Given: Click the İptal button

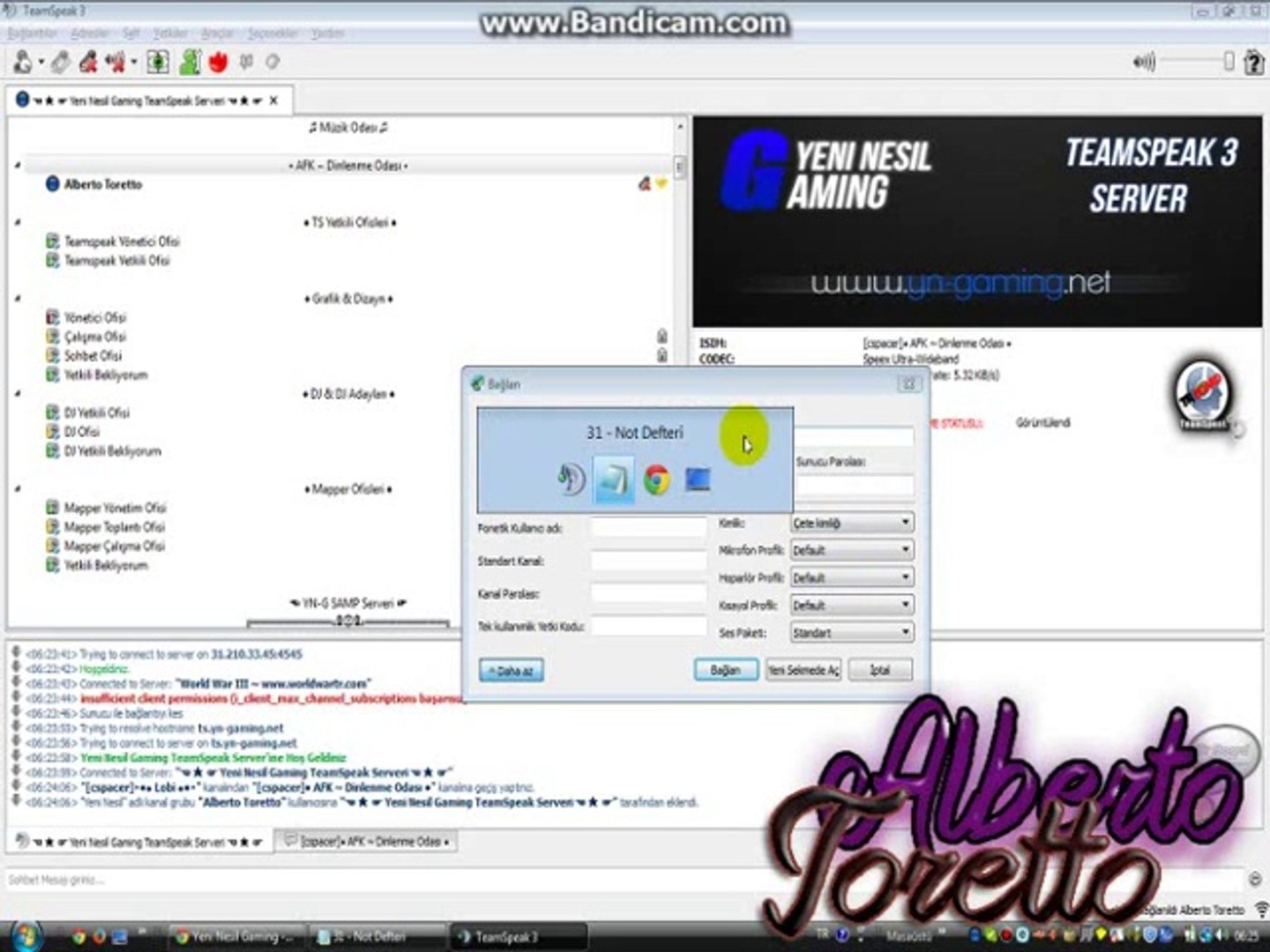Looking at the screenshot, I should pos(879,670).
